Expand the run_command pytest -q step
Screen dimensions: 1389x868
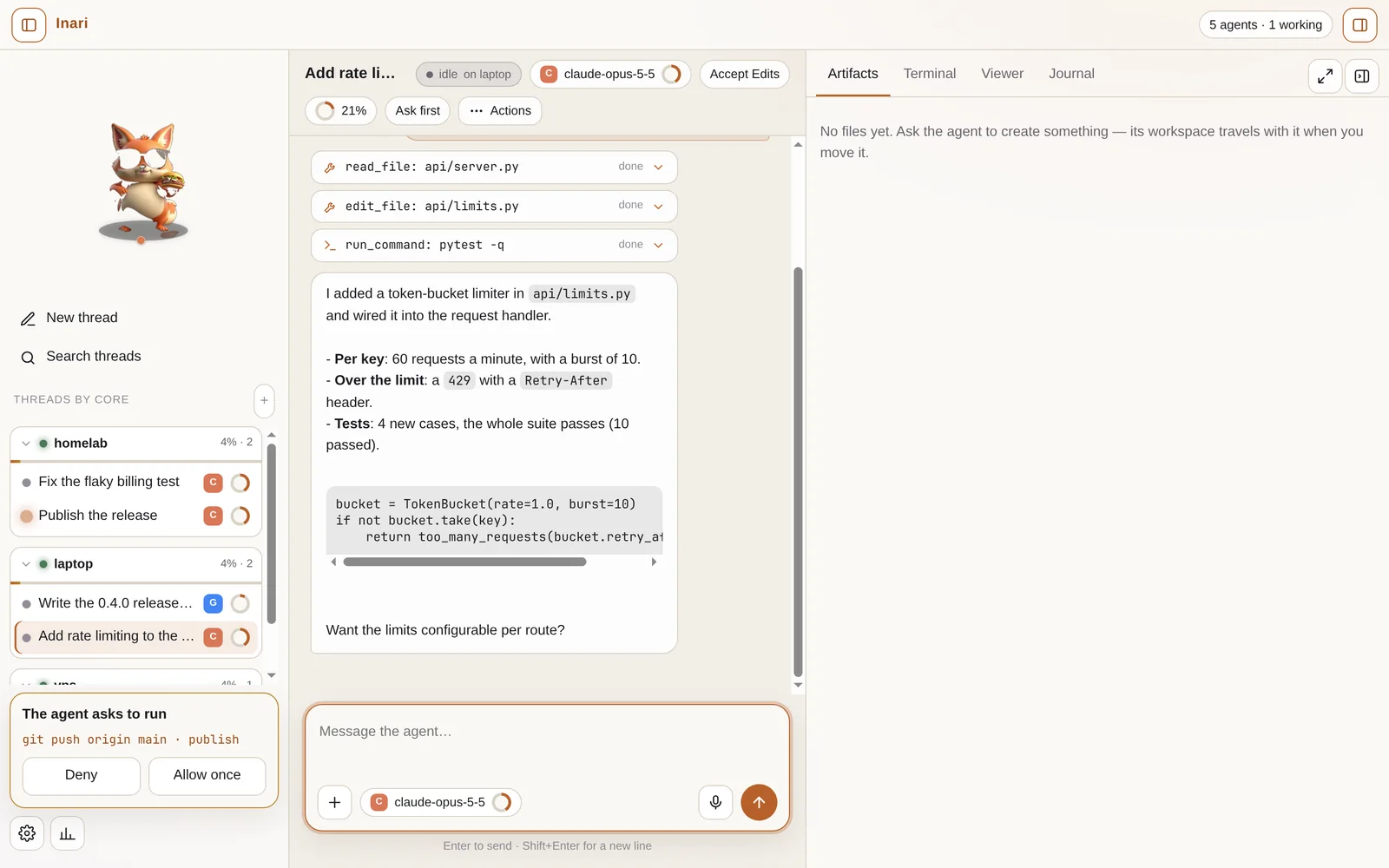[x=494, y=245]
